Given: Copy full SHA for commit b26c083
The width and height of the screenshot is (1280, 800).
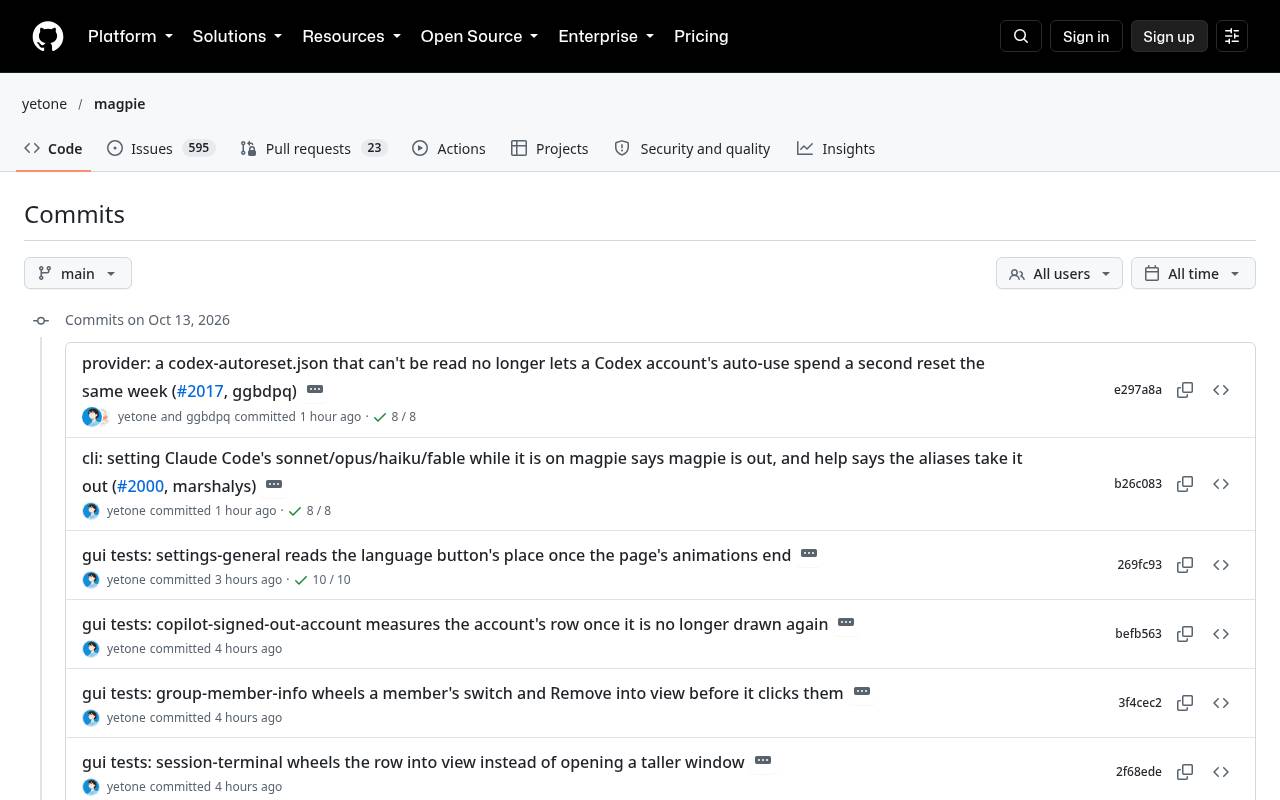Looking at the screenshot, I should click(x=1185, y=484).
